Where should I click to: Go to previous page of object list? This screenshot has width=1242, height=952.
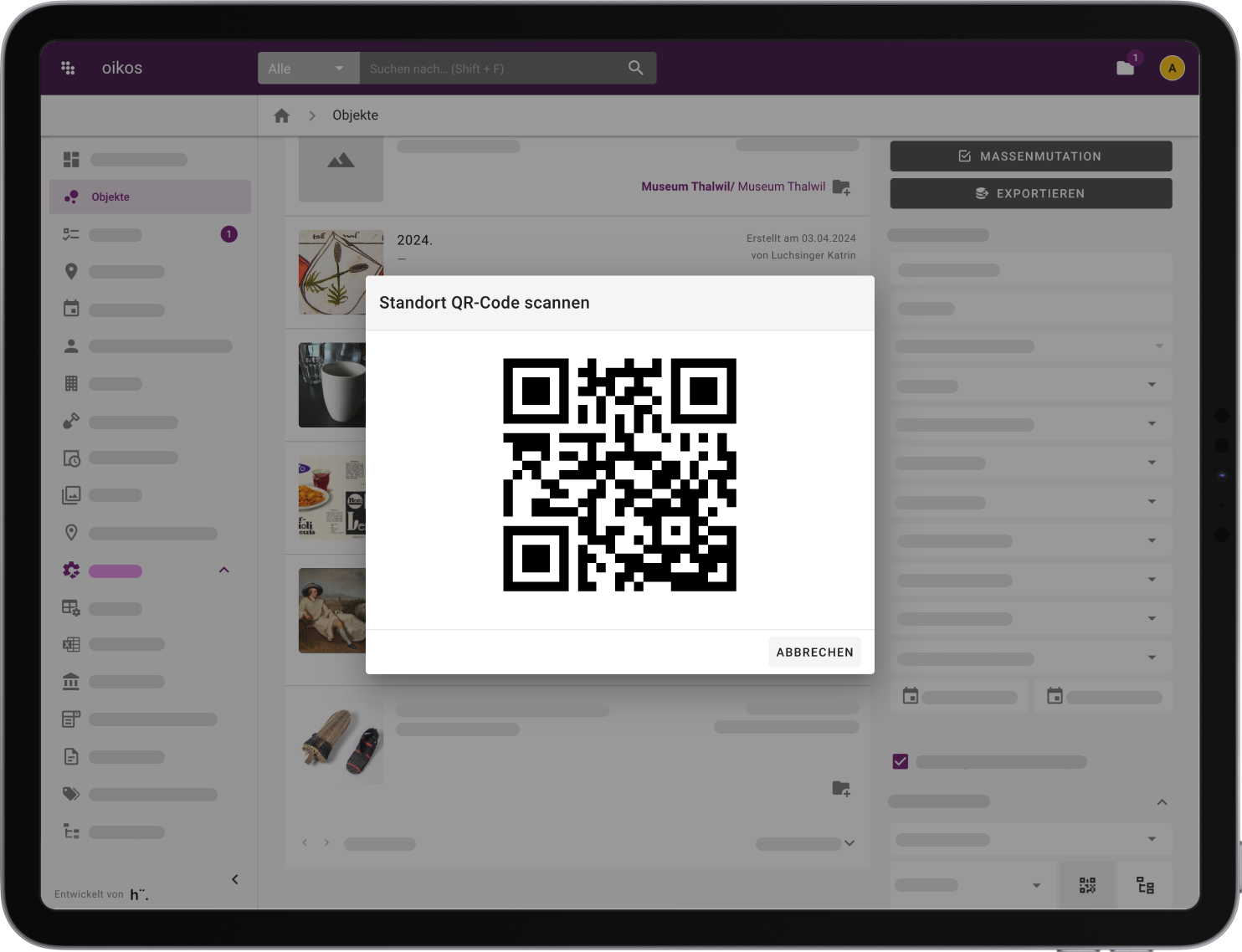click(x=305, y=842)
